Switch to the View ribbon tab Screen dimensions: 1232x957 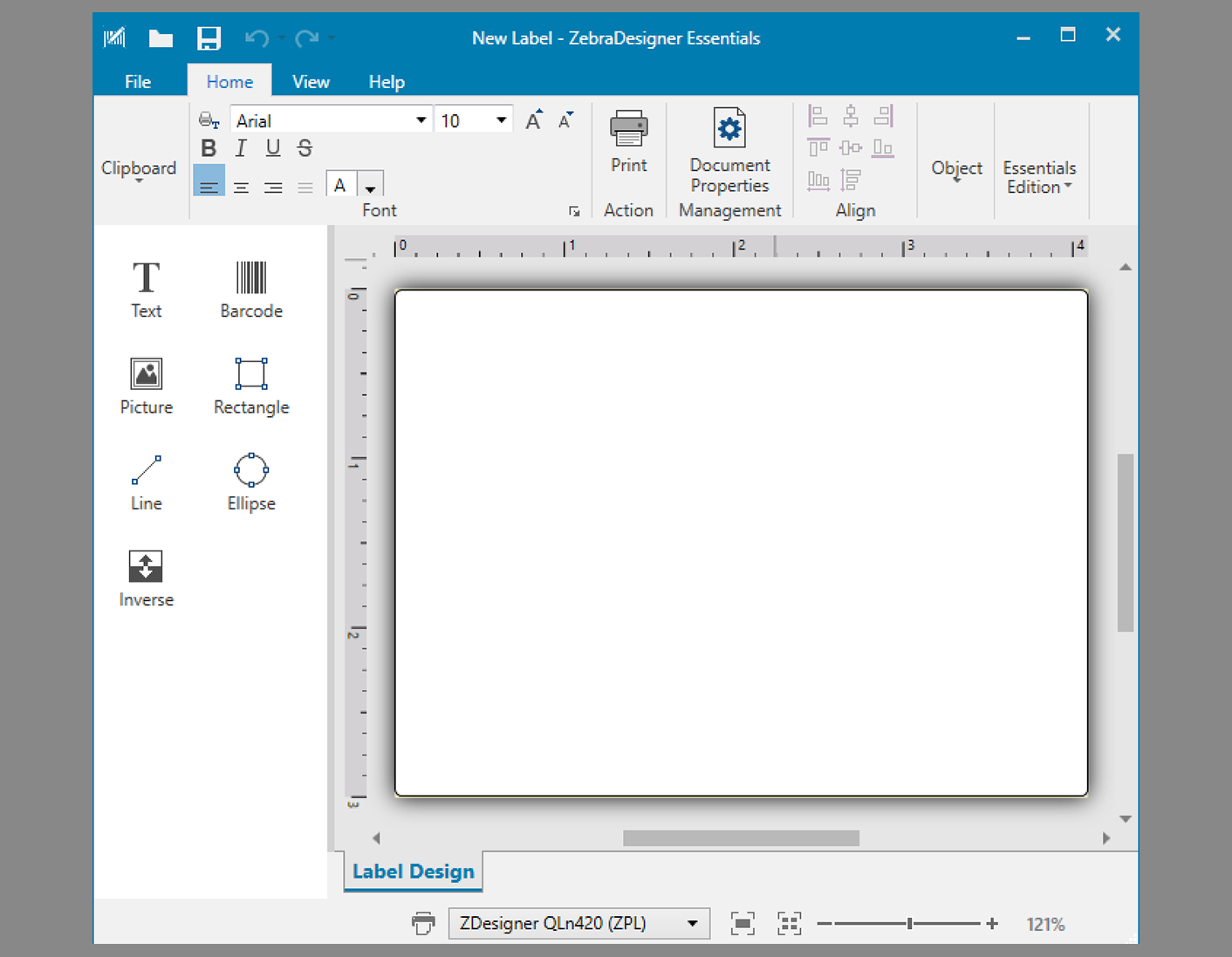pyautogui.click(x=311, y=82)
